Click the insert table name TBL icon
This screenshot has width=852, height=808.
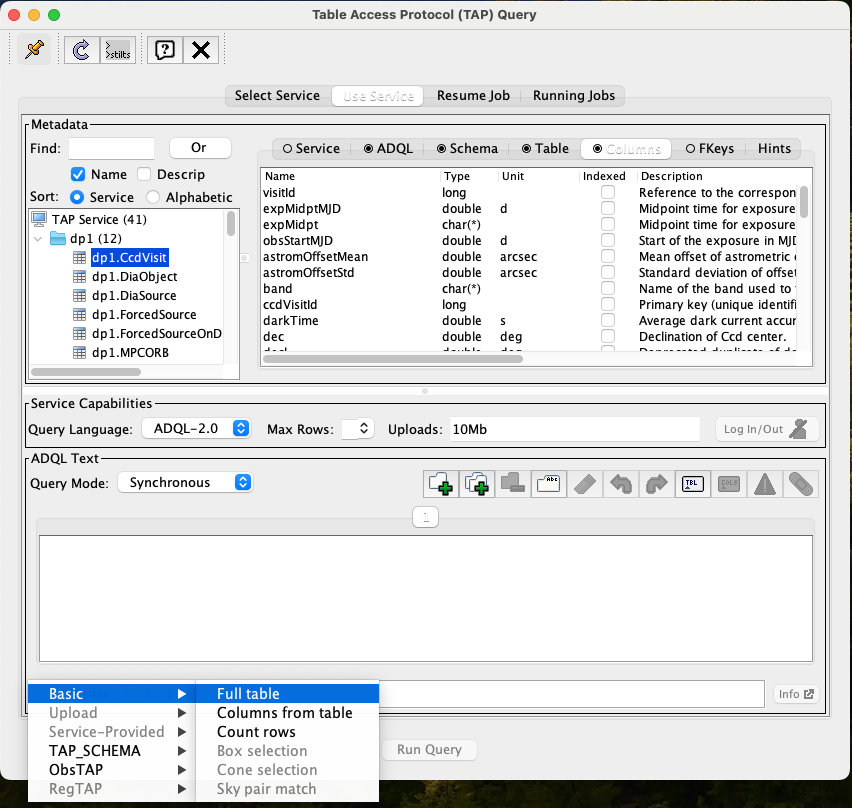tap(692, 483)
